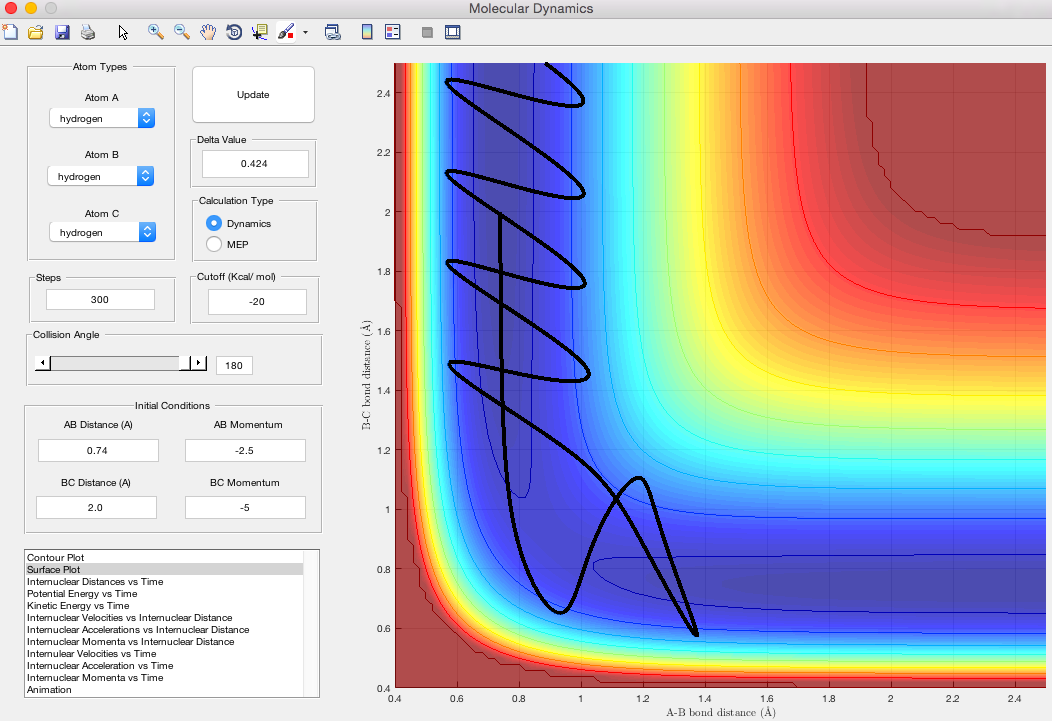
Task: Activate the Pan hand tool
Action: [x=208, y=32]
